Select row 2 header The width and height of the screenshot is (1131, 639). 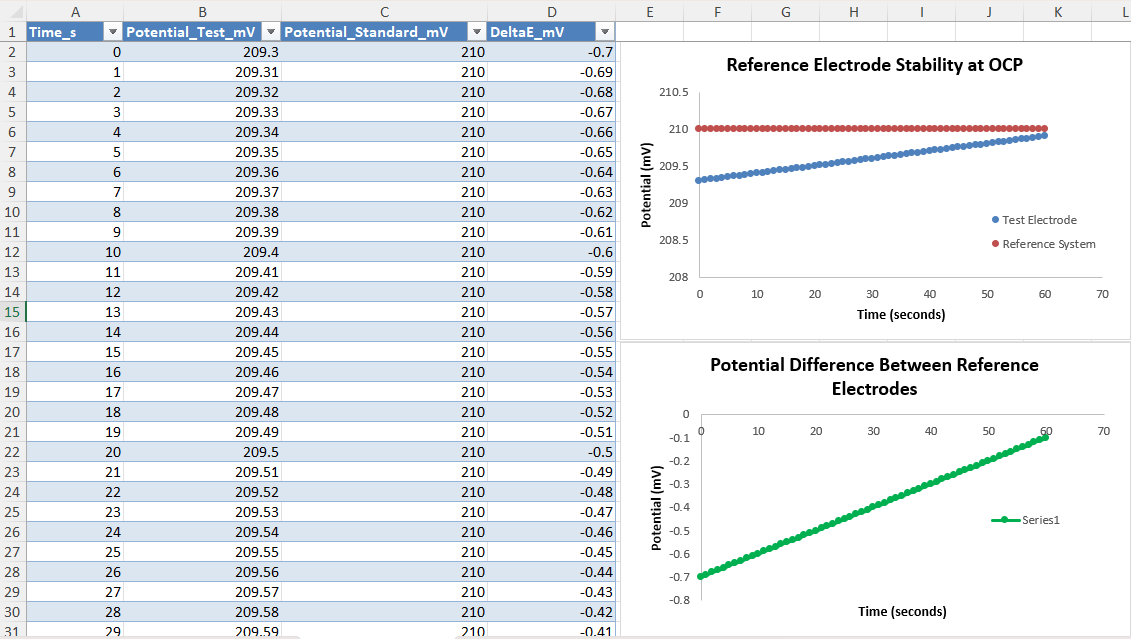12,52
